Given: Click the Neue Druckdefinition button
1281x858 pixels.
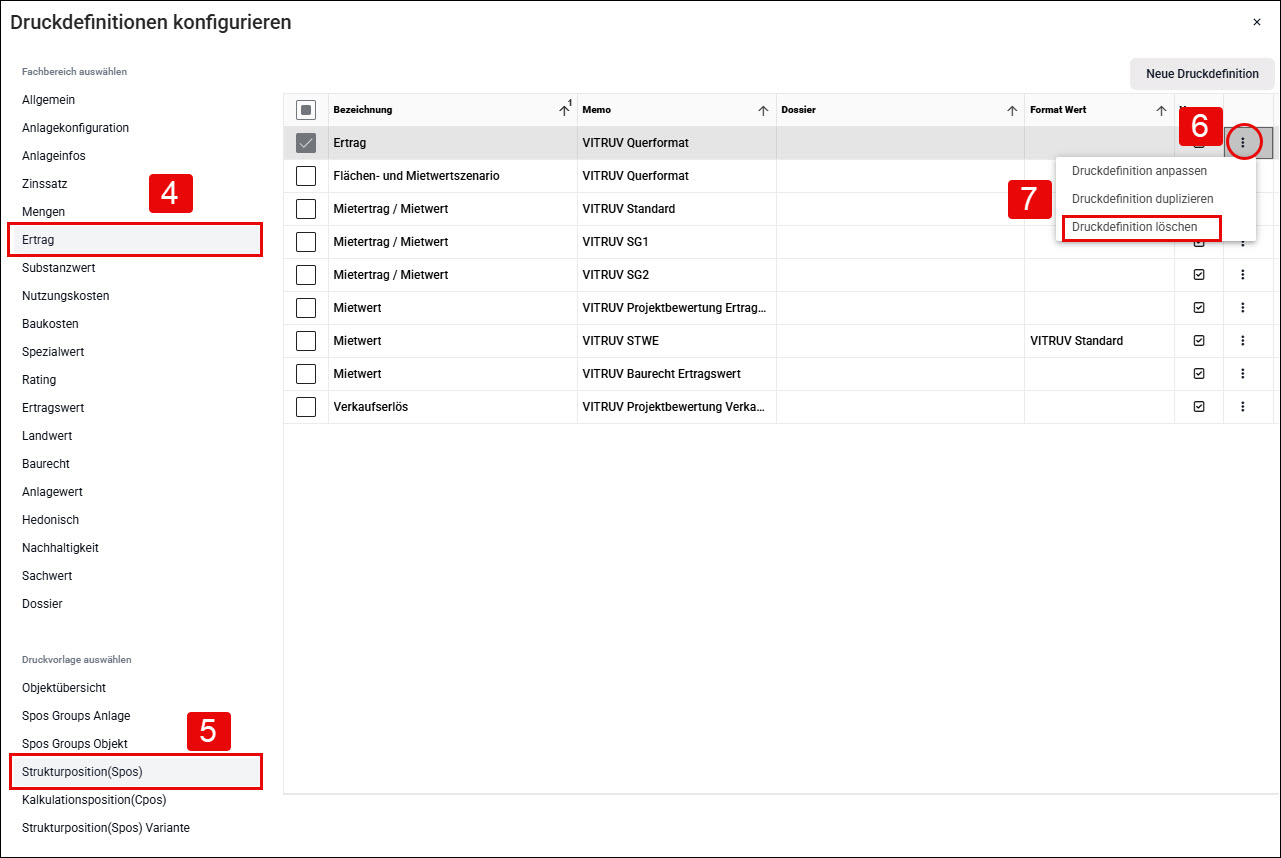Looking at the screenshot, I should (x=1202, y=74).
